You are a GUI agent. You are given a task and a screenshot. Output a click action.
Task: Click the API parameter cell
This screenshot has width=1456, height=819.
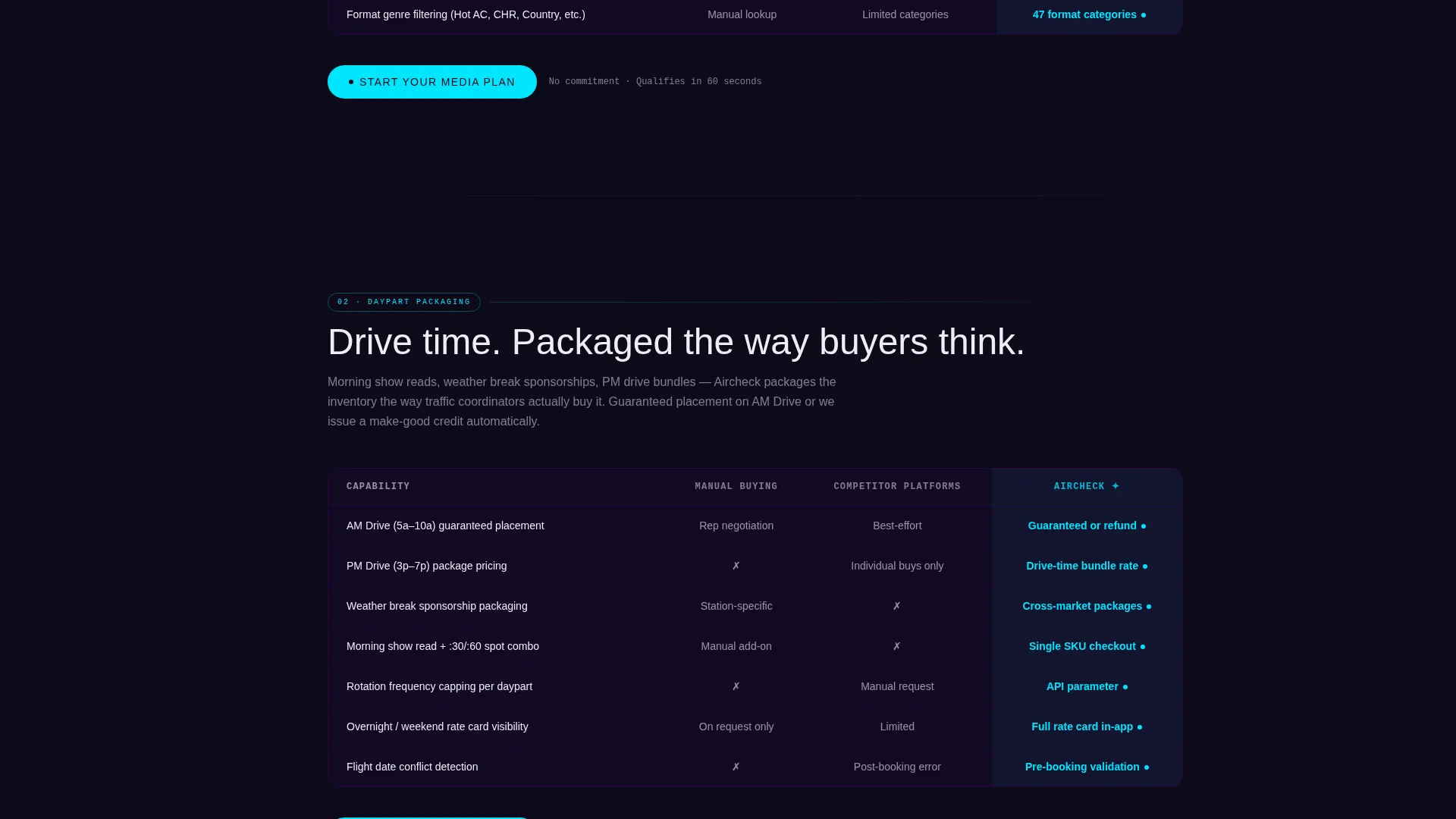(1087, 686)
